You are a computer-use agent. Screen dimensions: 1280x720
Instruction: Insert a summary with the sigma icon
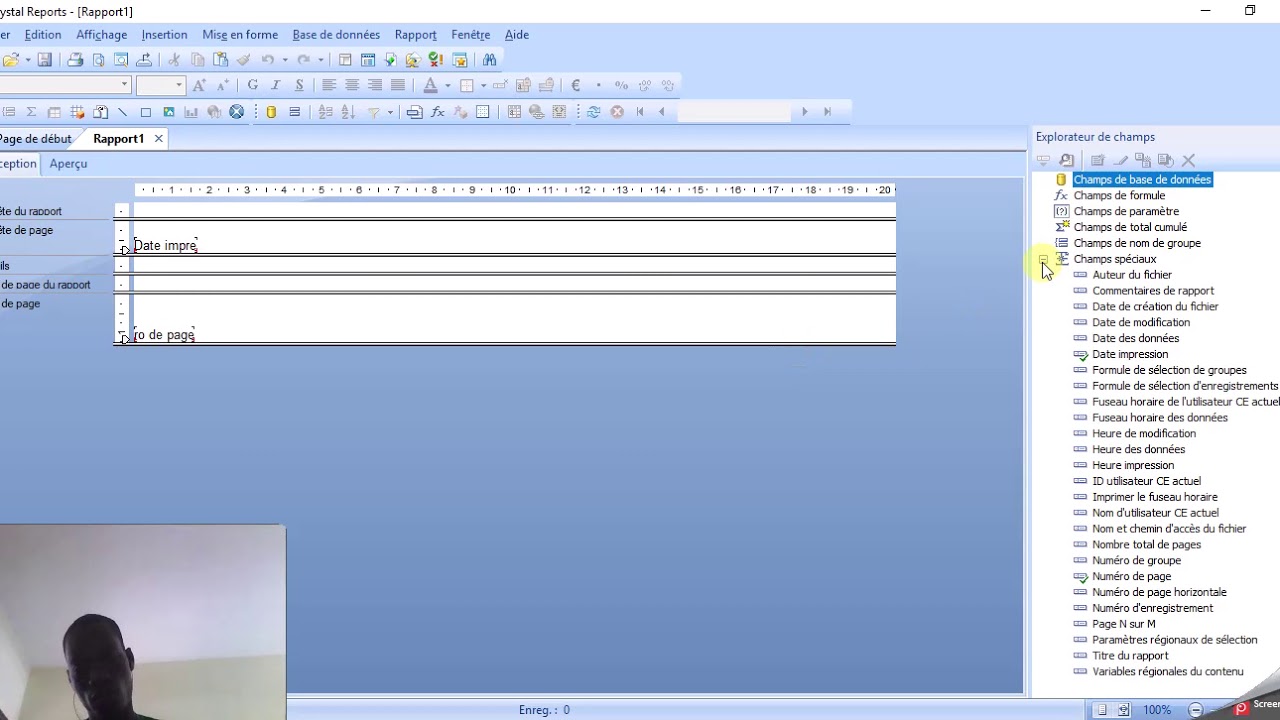click(x=31, y=112)
